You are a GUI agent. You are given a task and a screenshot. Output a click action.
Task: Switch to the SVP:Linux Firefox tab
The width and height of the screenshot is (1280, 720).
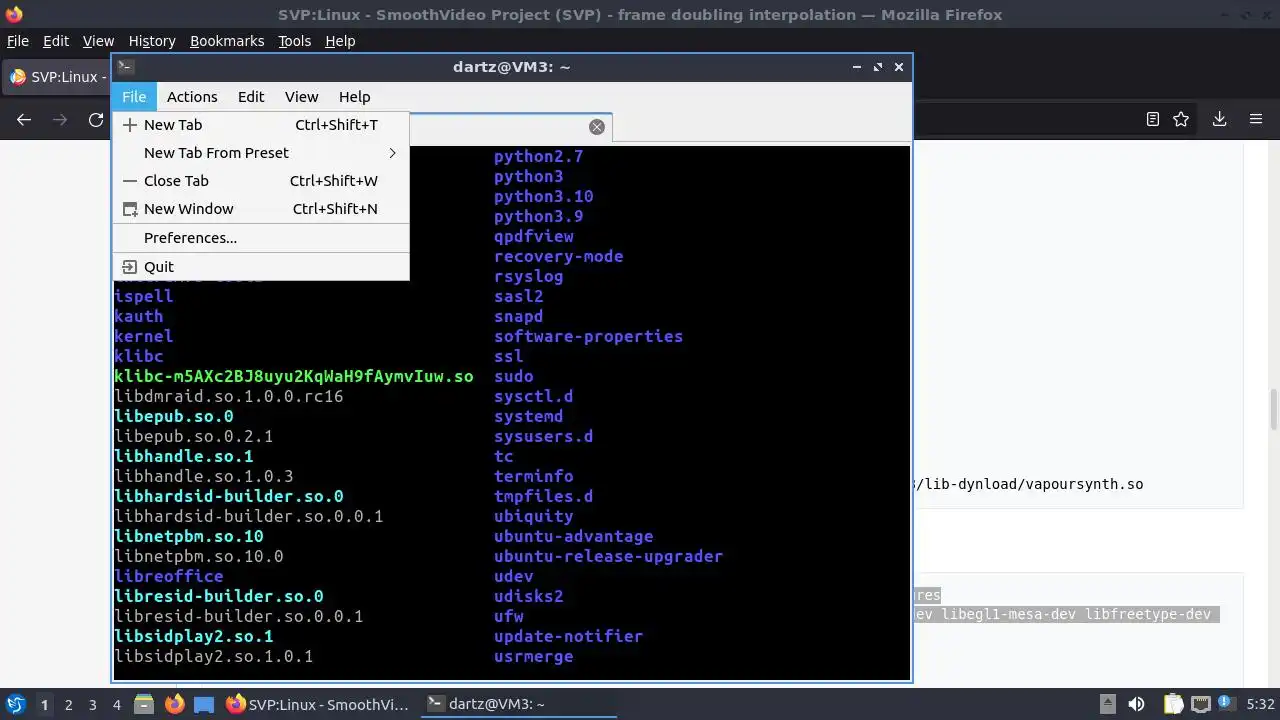(x=56, y=77)
